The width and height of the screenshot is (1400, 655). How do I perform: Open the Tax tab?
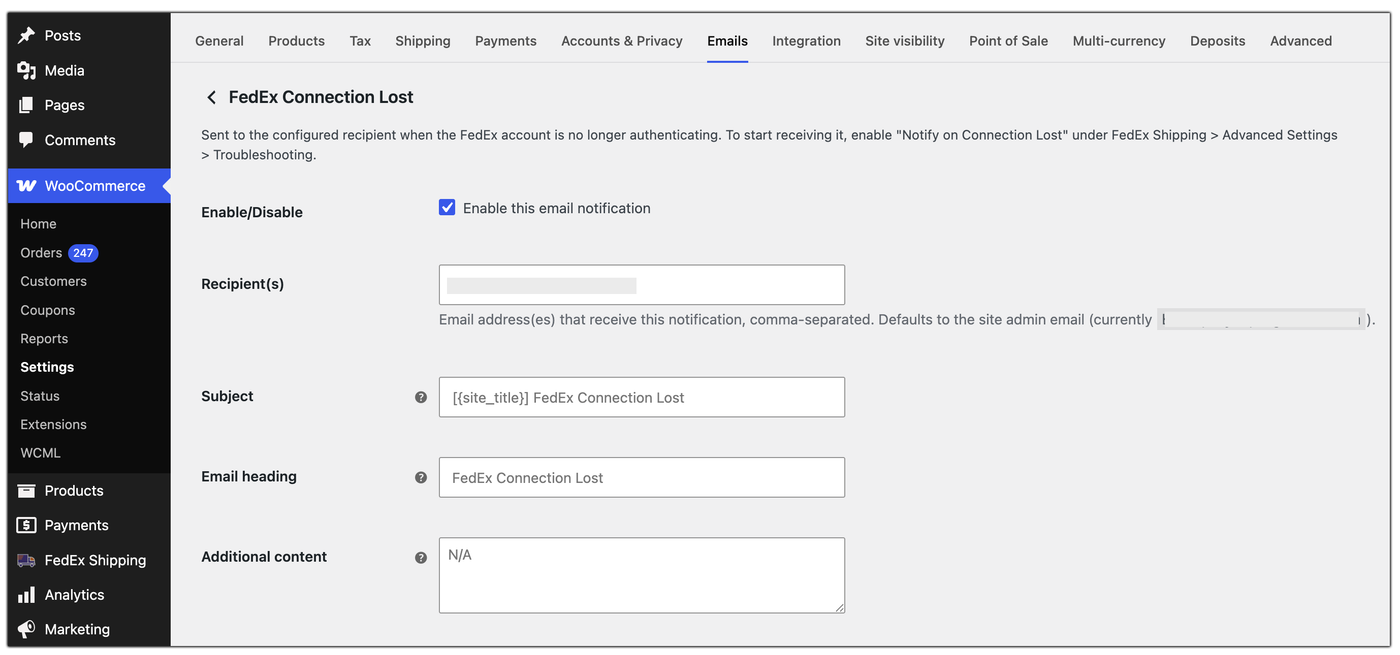(360, 41)
